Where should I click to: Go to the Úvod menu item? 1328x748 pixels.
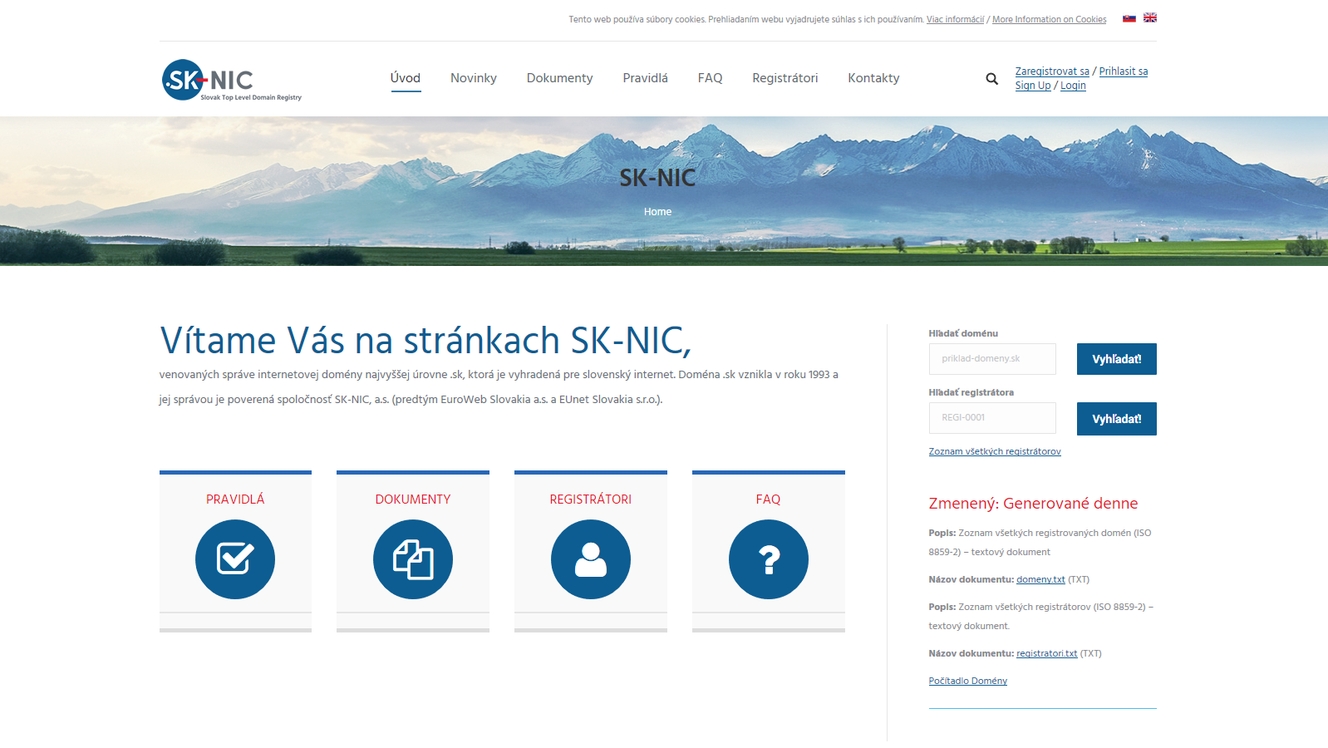tap(405, 78)
